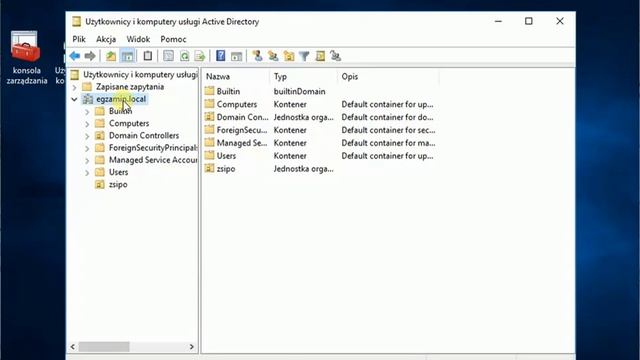Open the Plik menu

[79, 39]
